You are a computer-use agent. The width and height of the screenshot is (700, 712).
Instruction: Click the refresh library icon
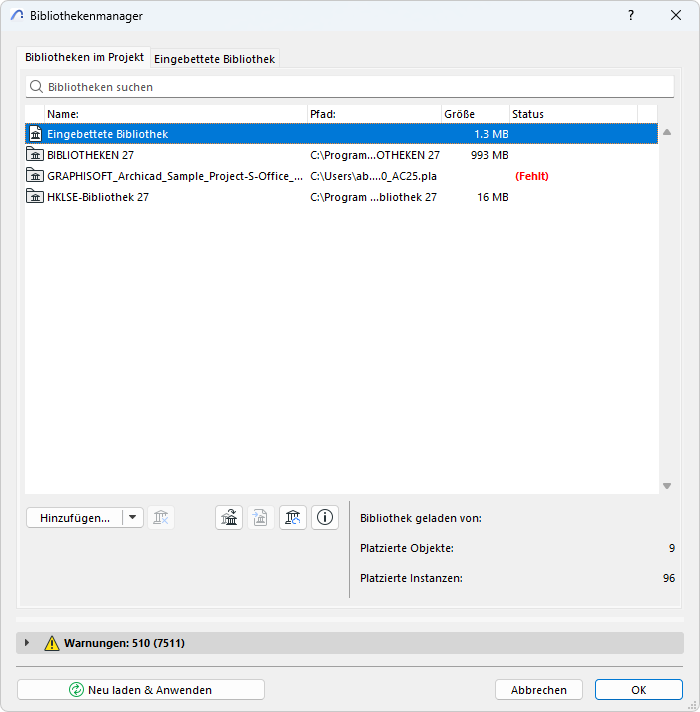[293, 518]
